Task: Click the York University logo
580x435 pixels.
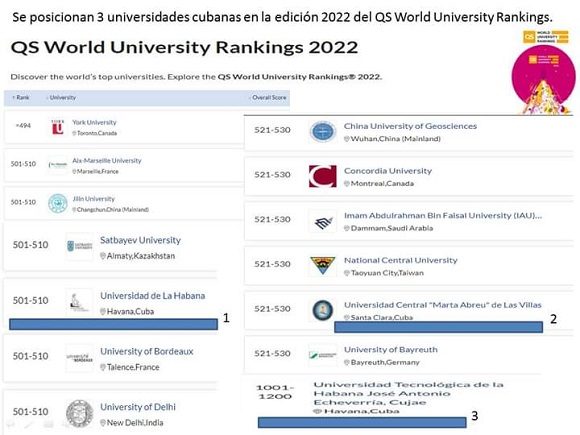Action: pos(58,127)
